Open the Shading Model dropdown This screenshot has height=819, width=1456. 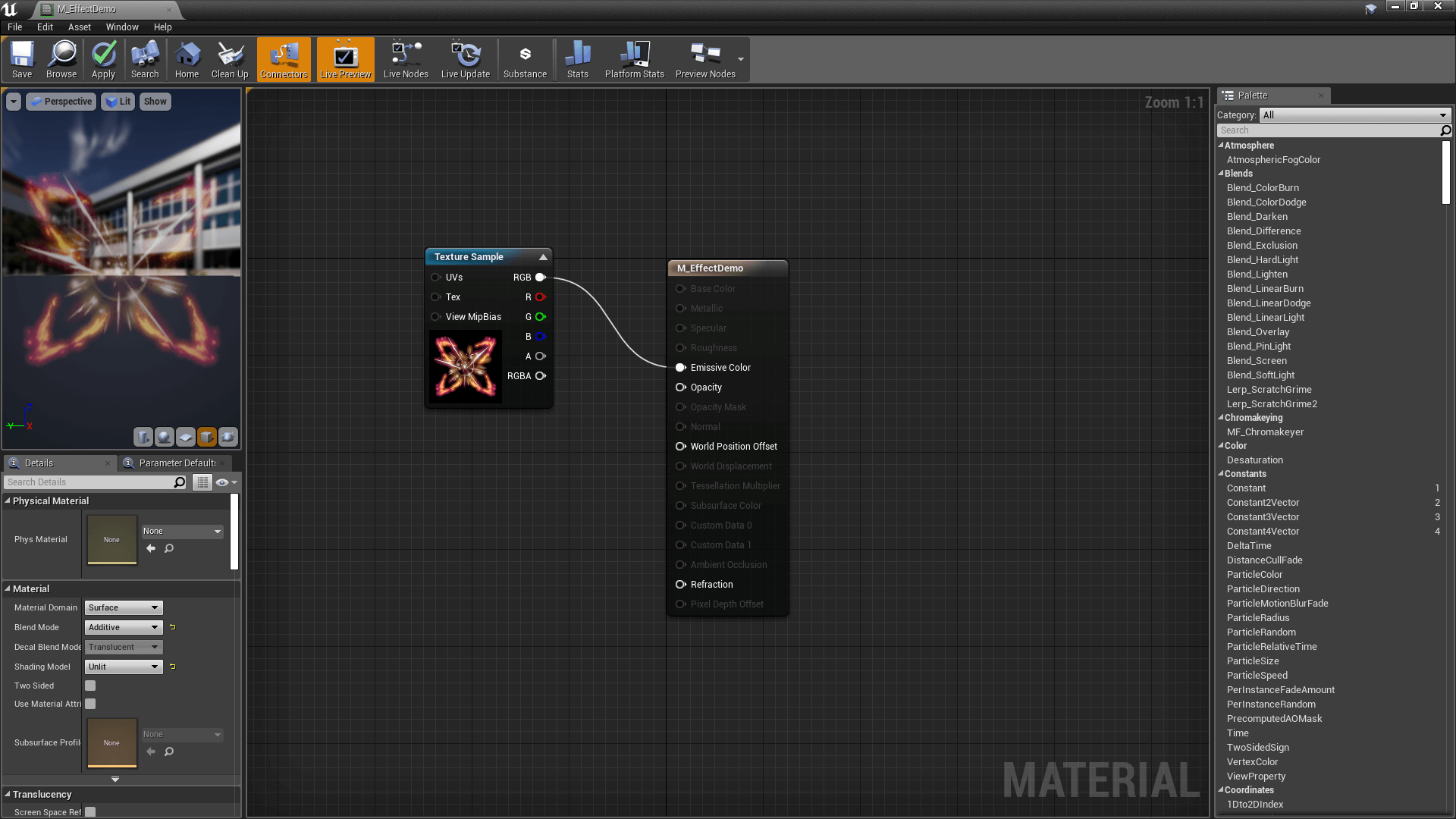122,666
